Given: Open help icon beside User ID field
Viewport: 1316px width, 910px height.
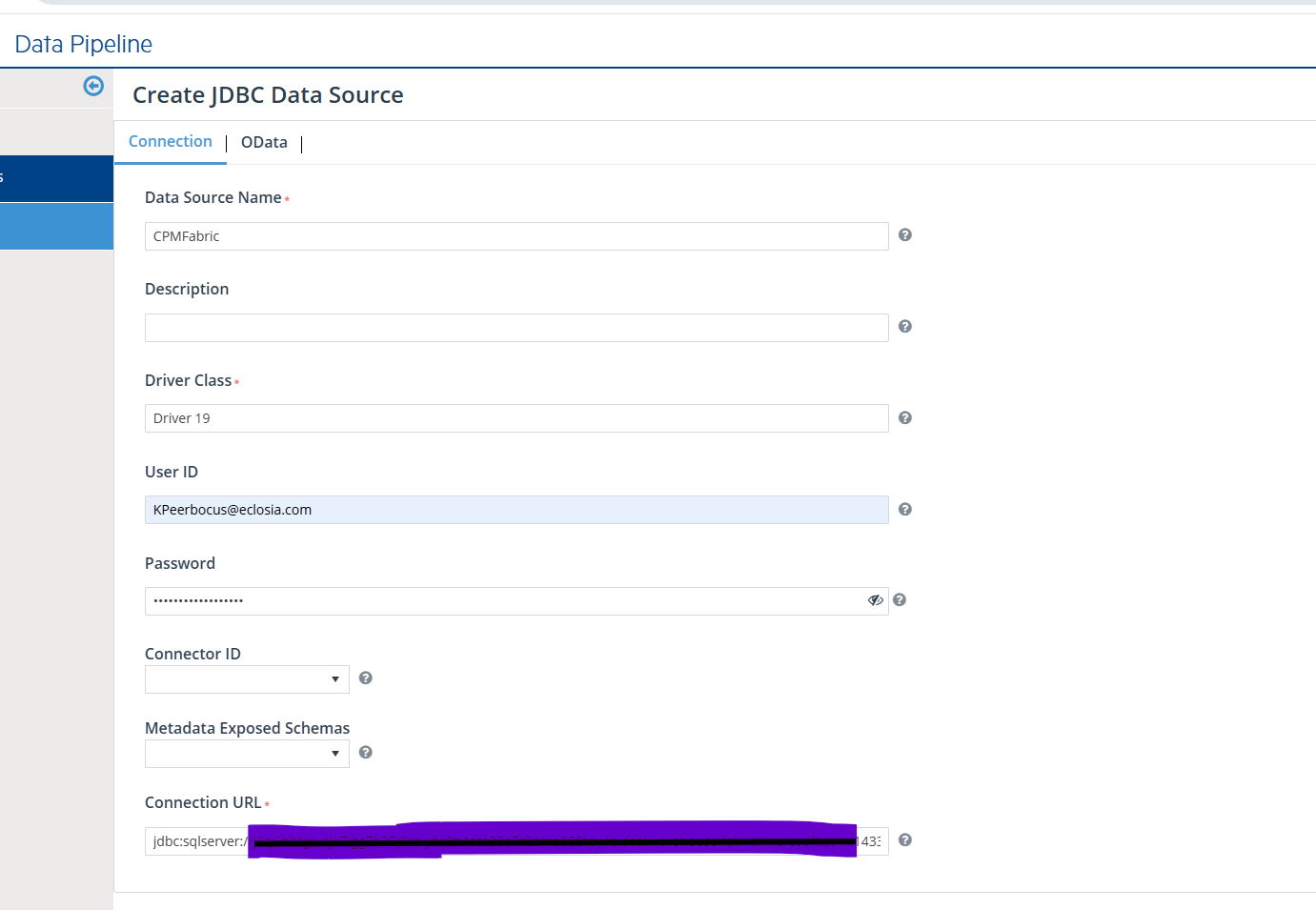Looking at the screenshot, I should (905, 510).
